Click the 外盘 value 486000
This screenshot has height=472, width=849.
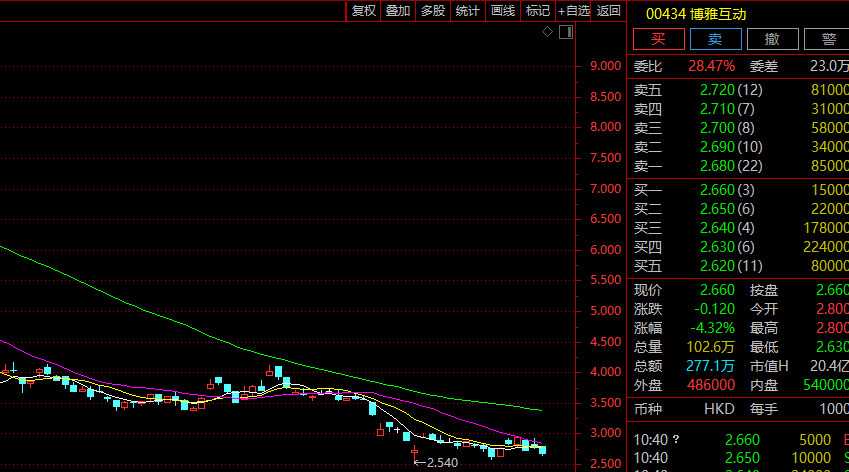(x=711, y=385)
